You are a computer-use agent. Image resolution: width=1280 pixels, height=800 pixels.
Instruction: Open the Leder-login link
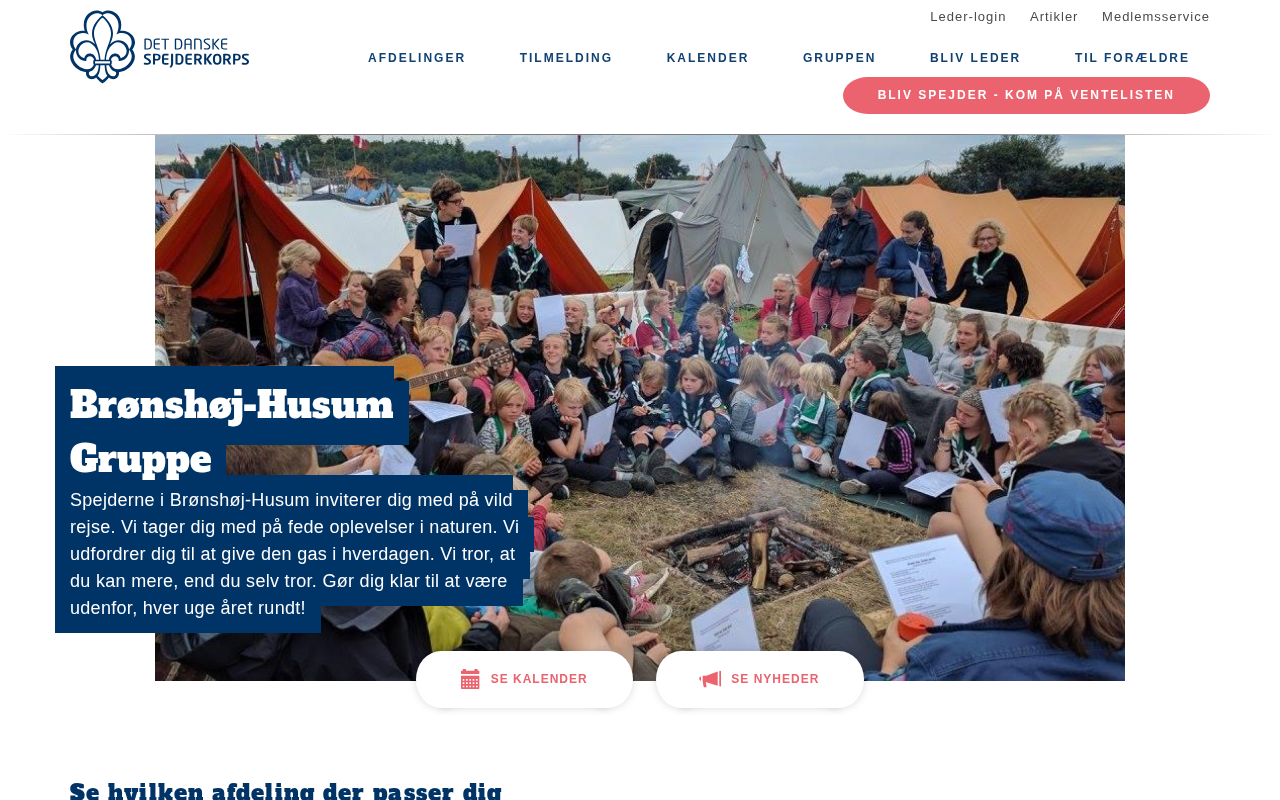(968, 17)
